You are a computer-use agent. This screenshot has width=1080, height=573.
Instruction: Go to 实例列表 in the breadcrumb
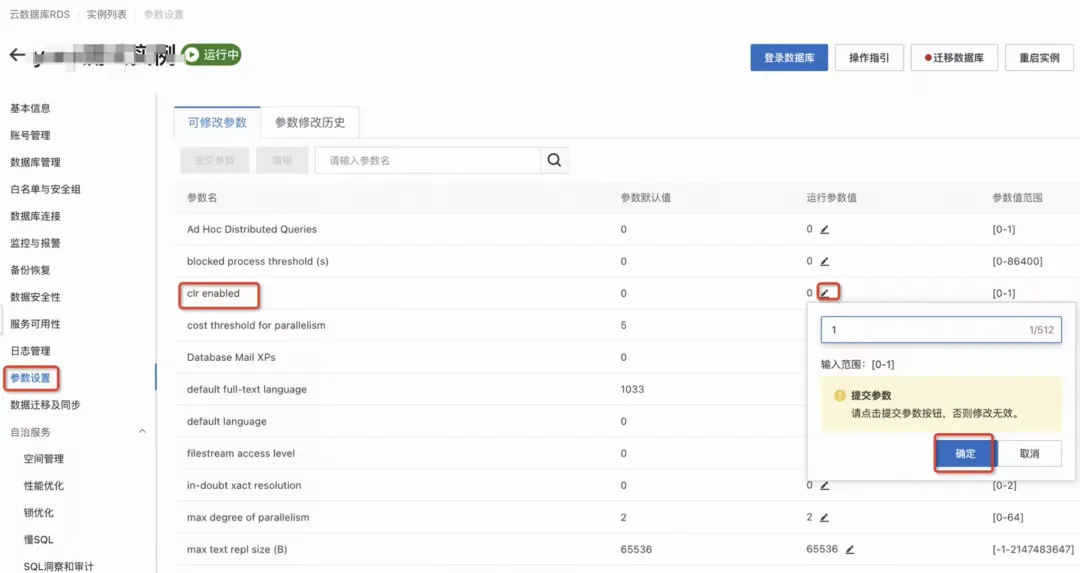(106, 15)
